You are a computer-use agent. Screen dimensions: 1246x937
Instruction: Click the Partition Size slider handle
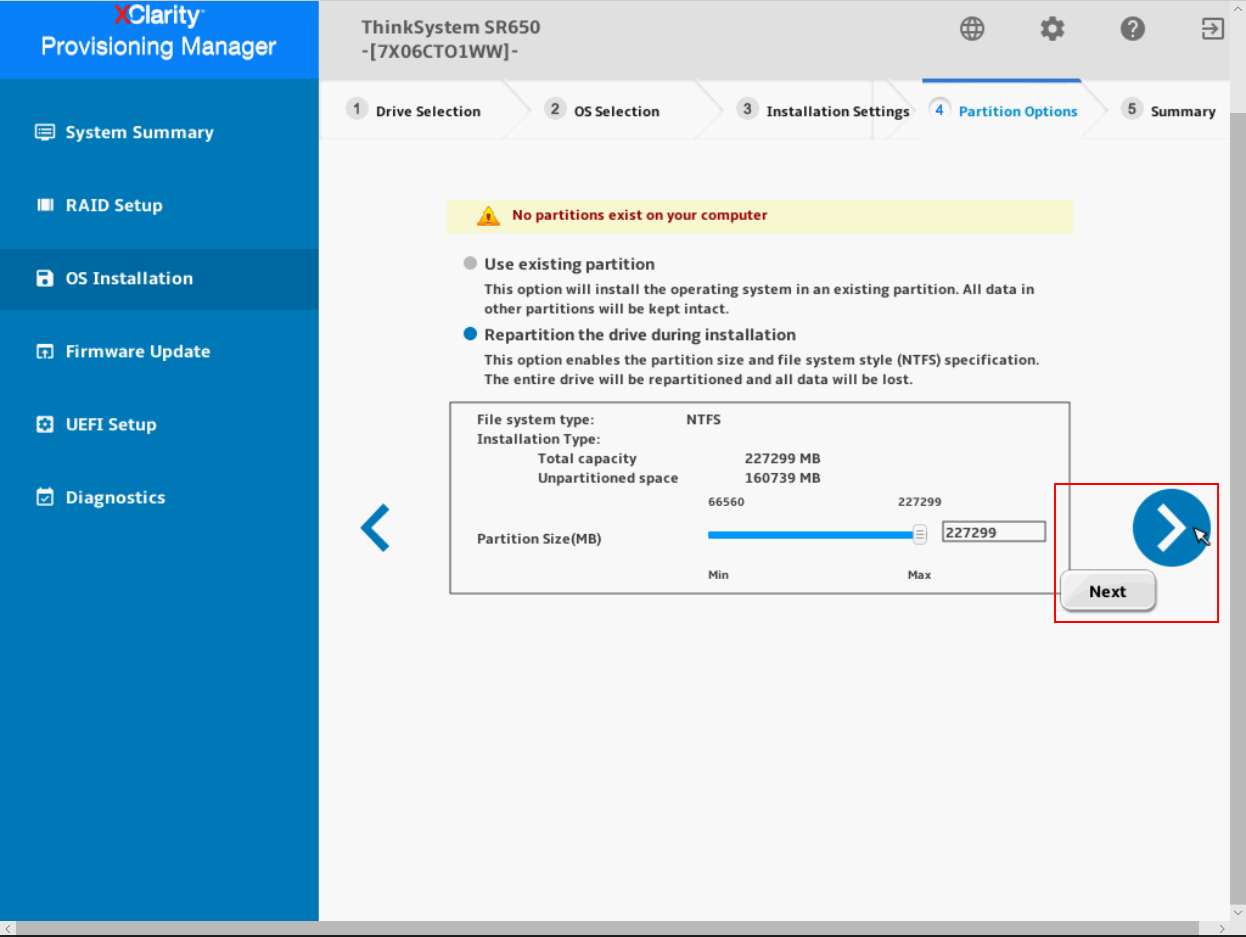[920, 534]
